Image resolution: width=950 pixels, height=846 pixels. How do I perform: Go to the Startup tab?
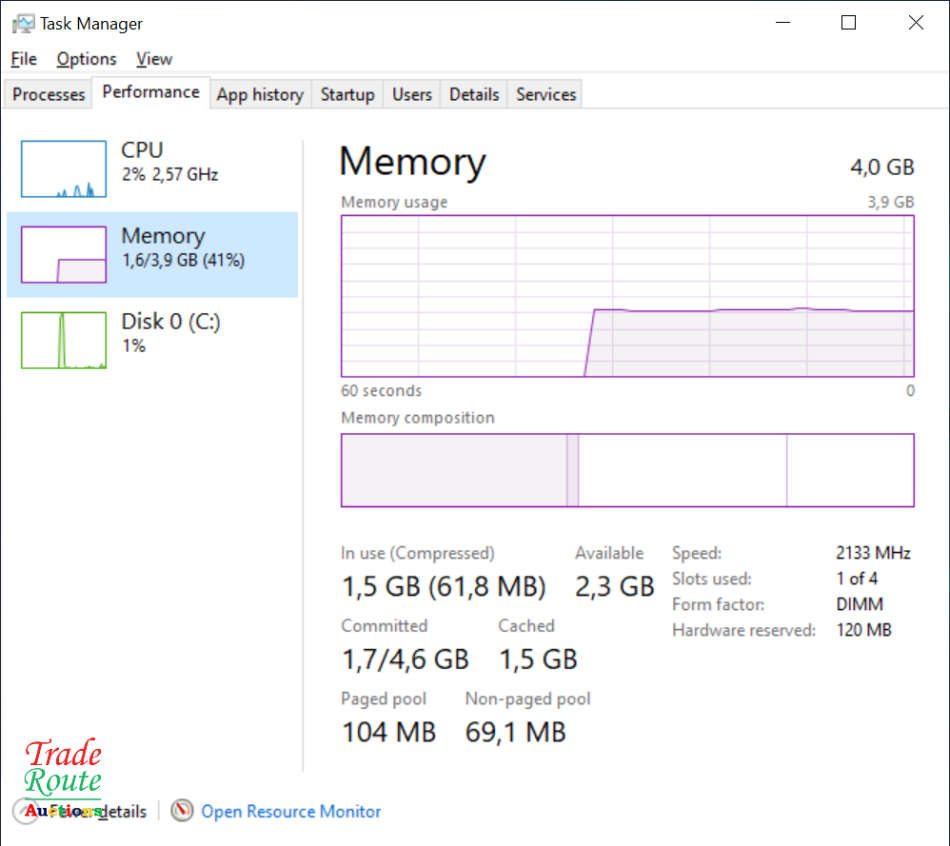pyautogui.click(x=347, y=94)
